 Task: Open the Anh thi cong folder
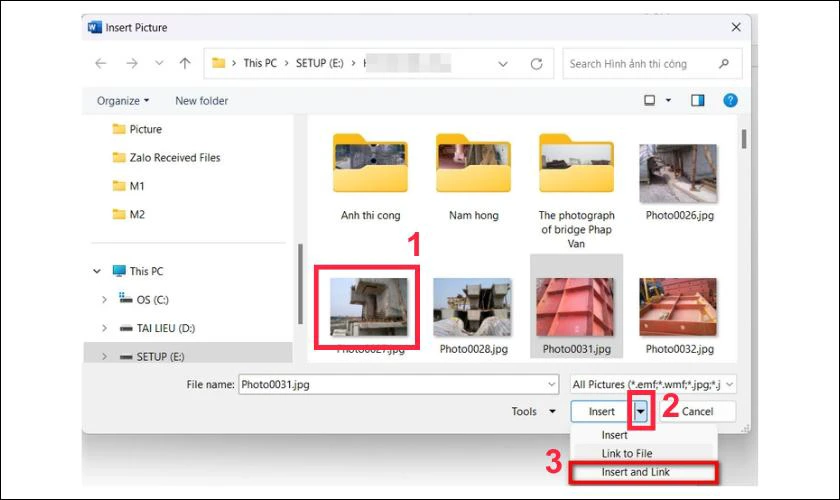370,177
